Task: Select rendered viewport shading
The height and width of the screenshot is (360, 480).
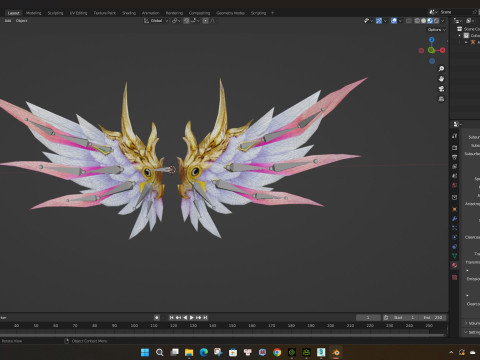Action: pos(436,21)
